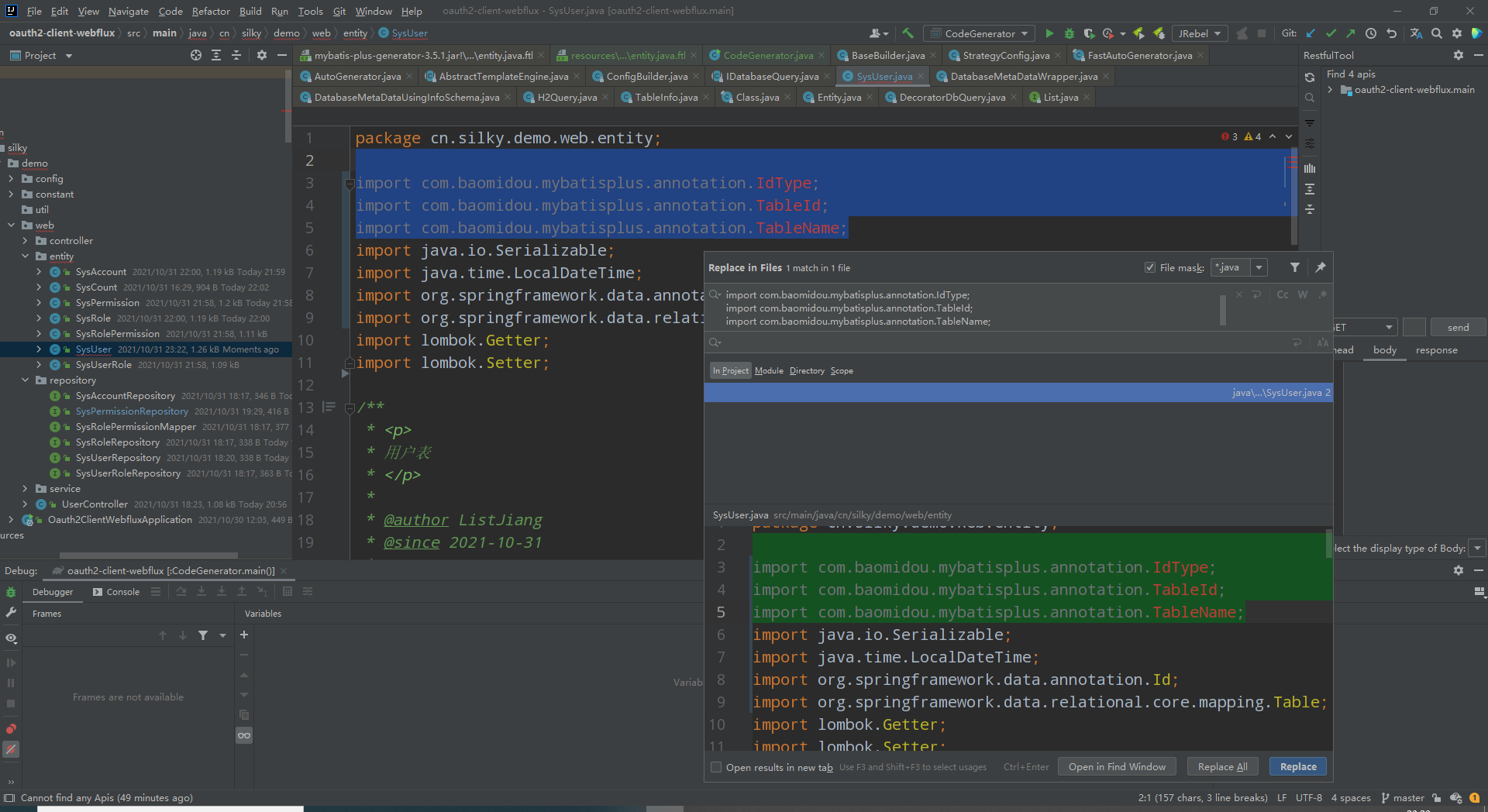Toggle File mask checkbox
This screenshot has height=812, width=1488.
(x=1150, y=267)
